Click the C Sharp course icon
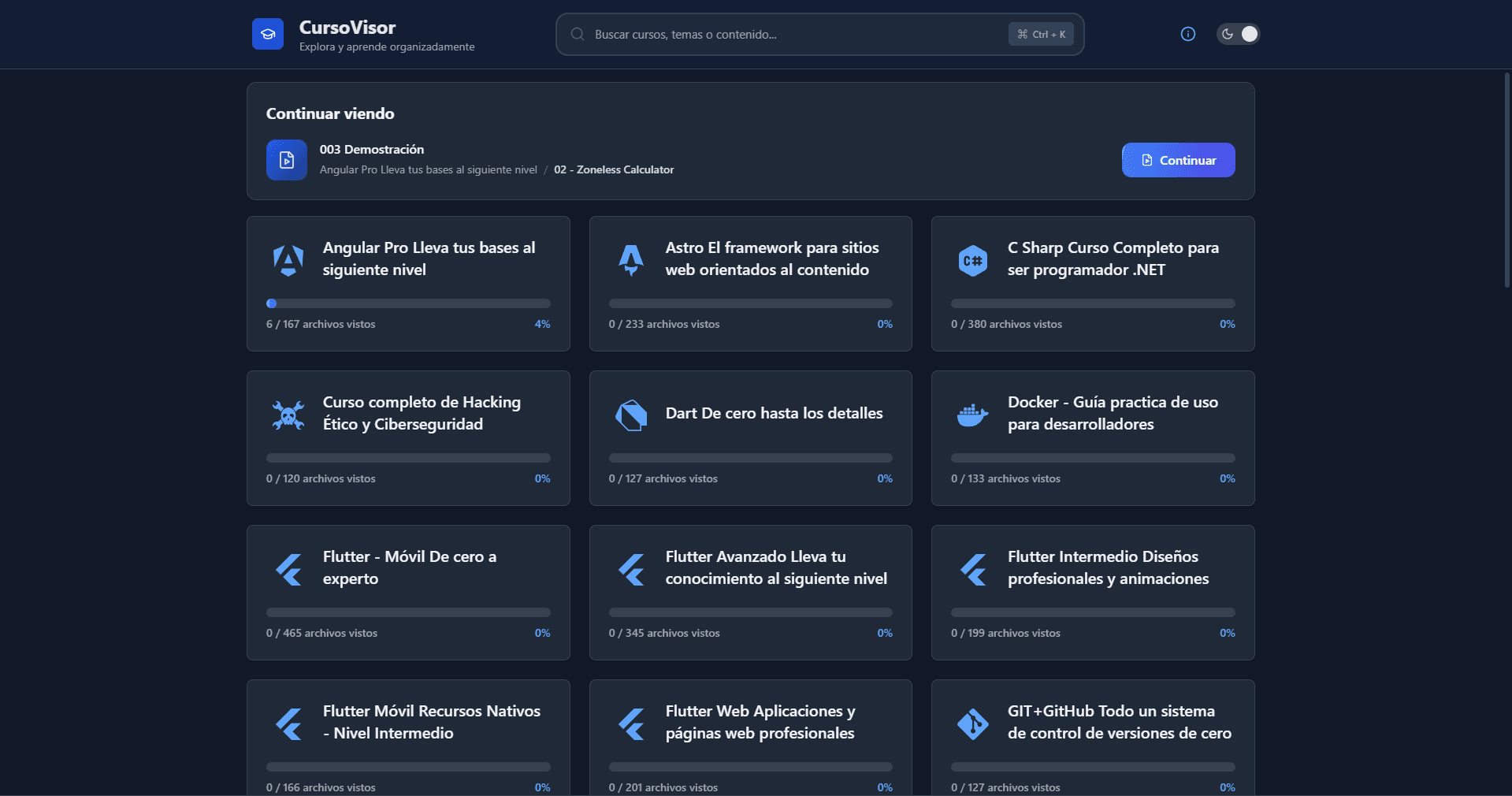This screenshot has height=796, width=1512. tap(973, 260)
